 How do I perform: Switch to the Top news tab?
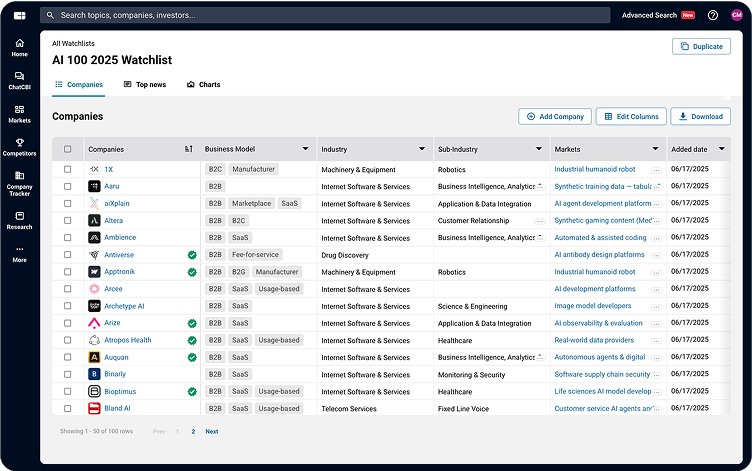pyautogui.click(x=146, y=85)
